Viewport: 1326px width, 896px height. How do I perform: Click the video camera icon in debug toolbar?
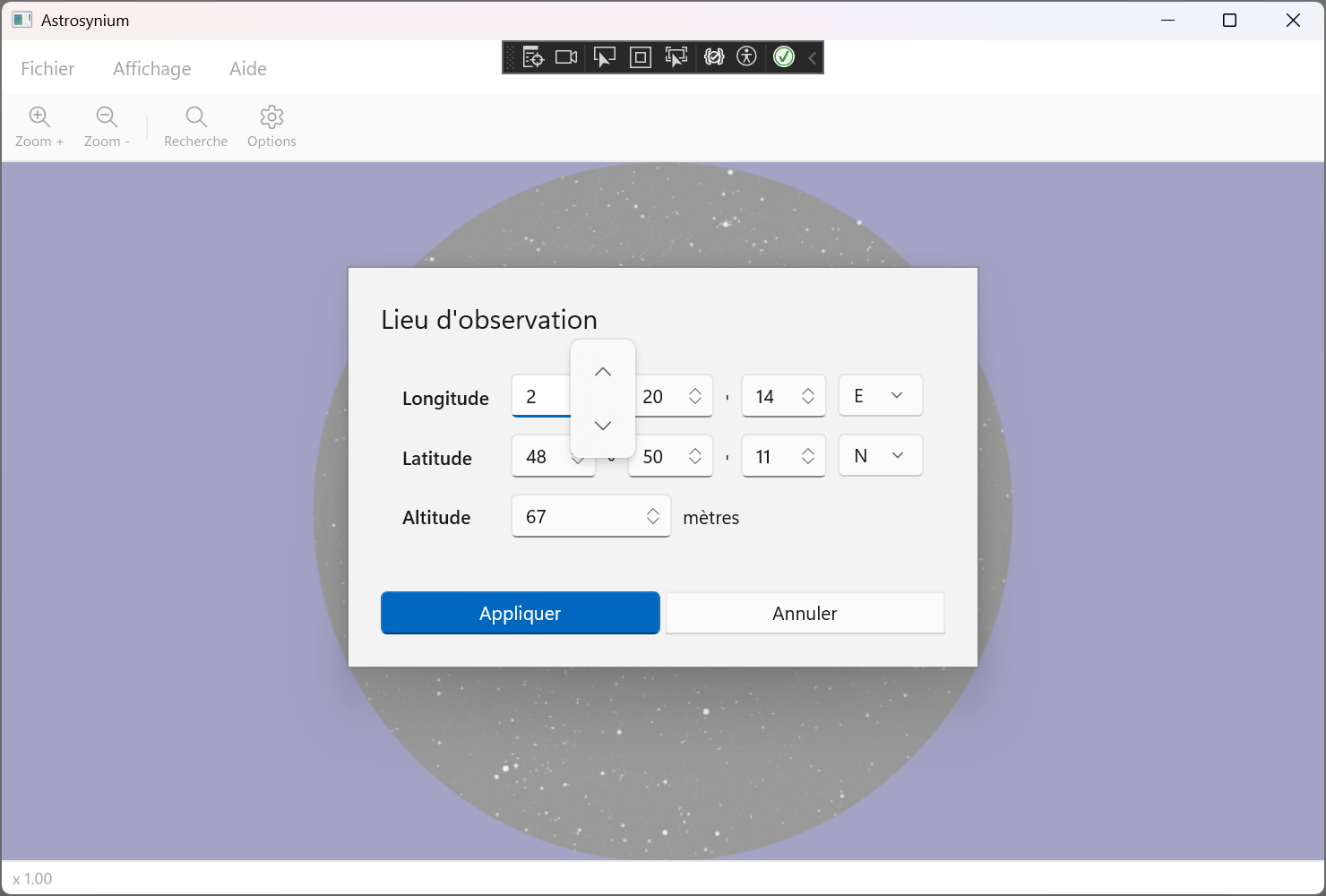[566, 57]
